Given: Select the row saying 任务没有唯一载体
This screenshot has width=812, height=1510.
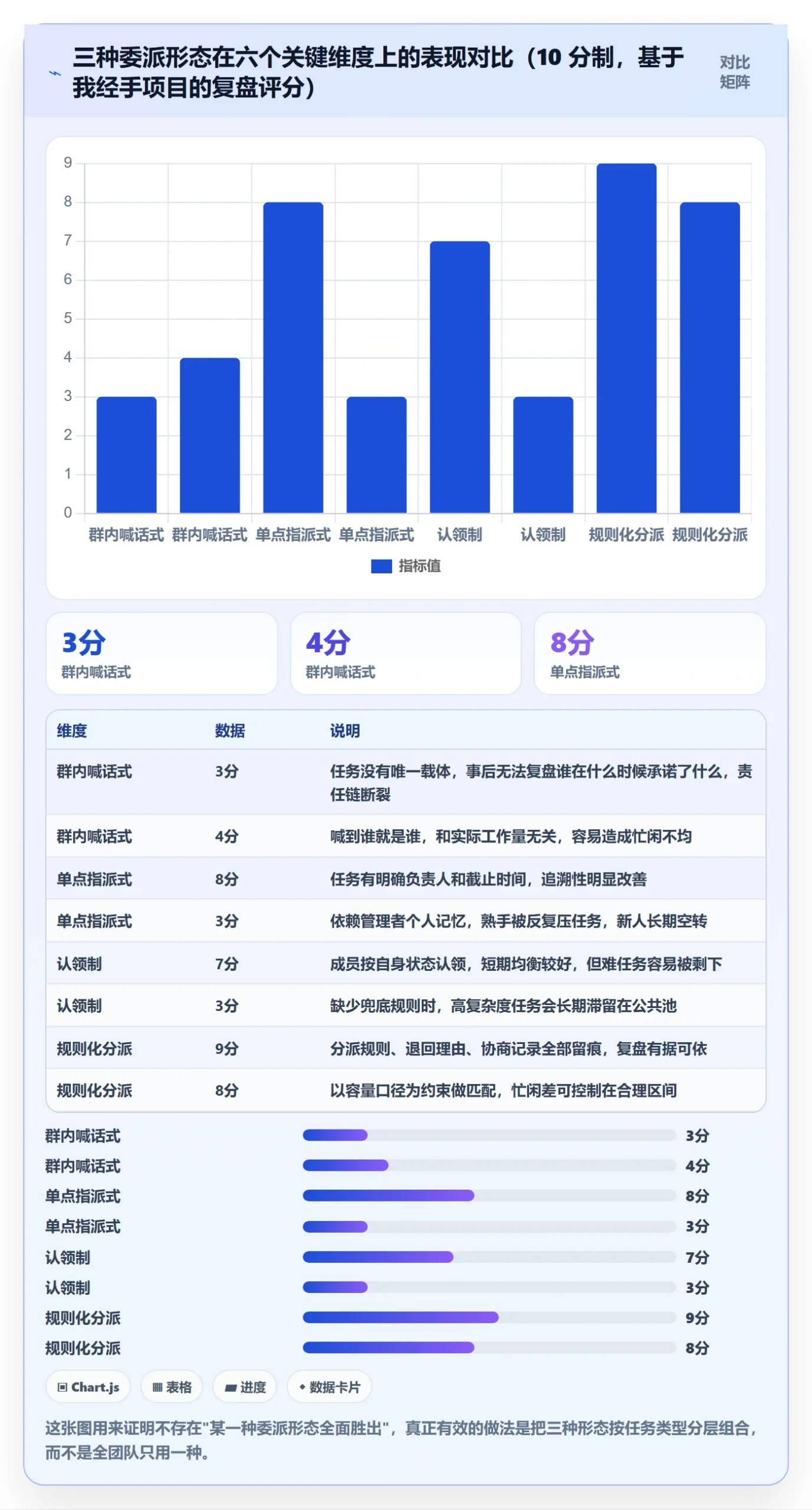Looking at the screenshot, I should 406,782.
